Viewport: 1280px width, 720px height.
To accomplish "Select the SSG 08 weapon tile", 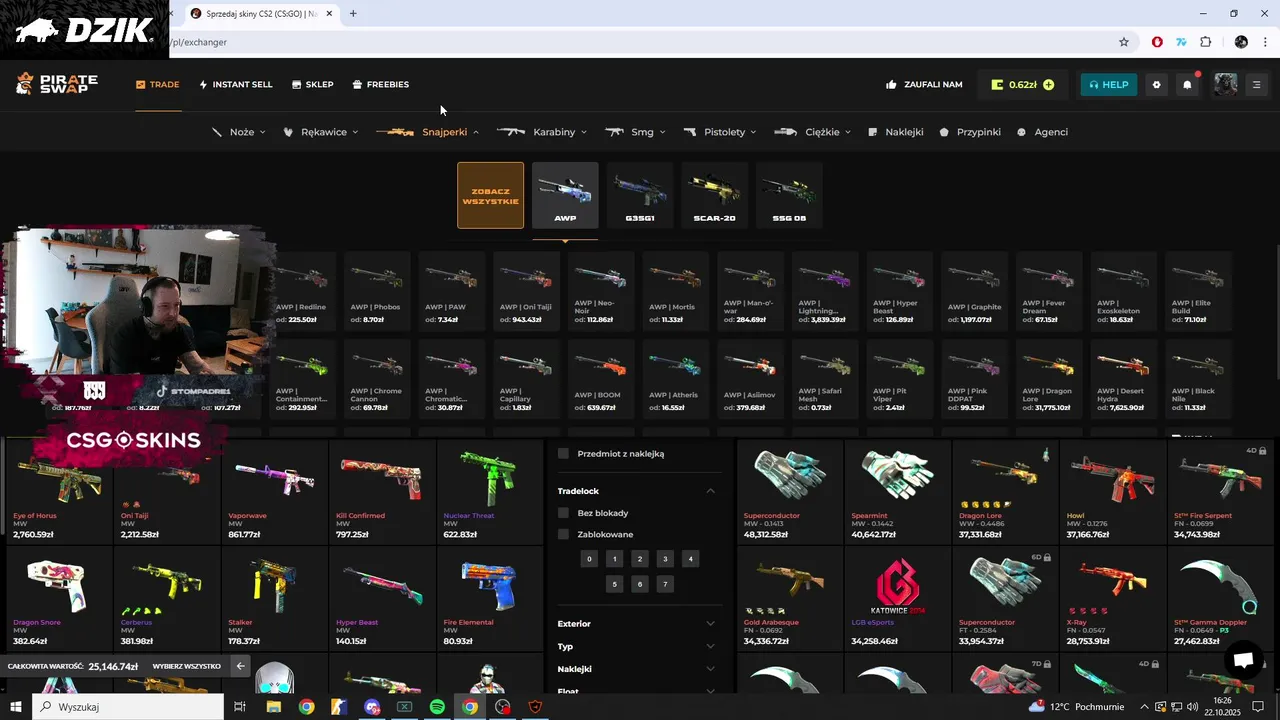I will coord(789,195).
